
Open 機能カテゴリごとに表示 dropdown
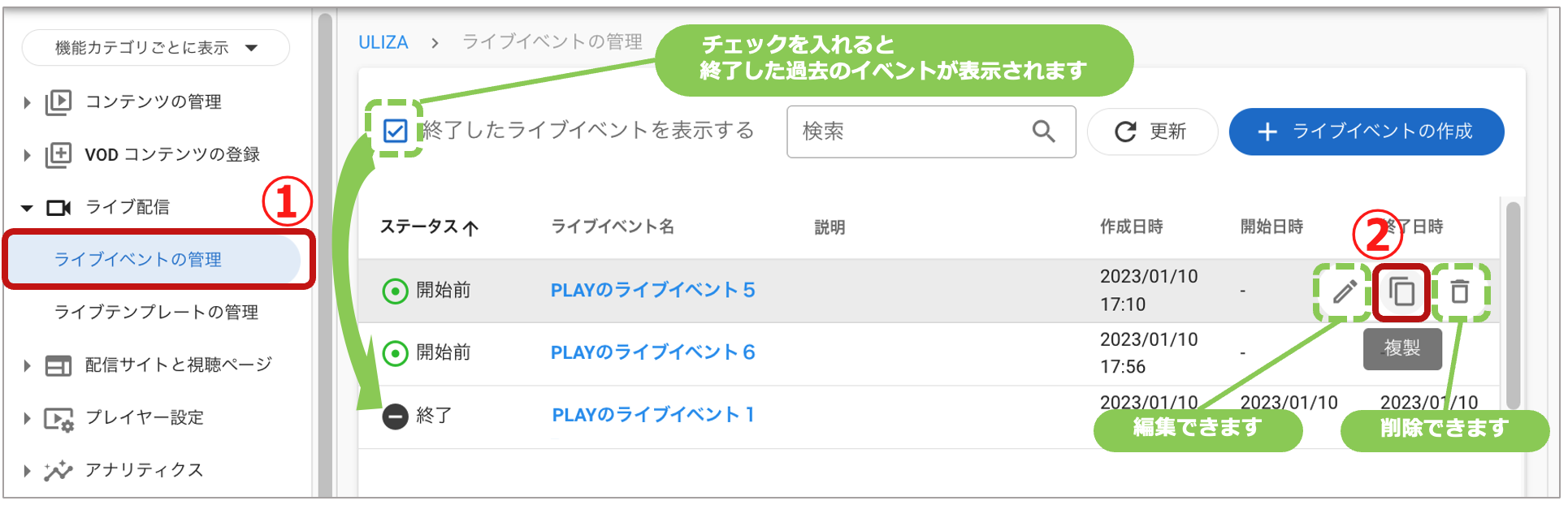tap(155, 48)
